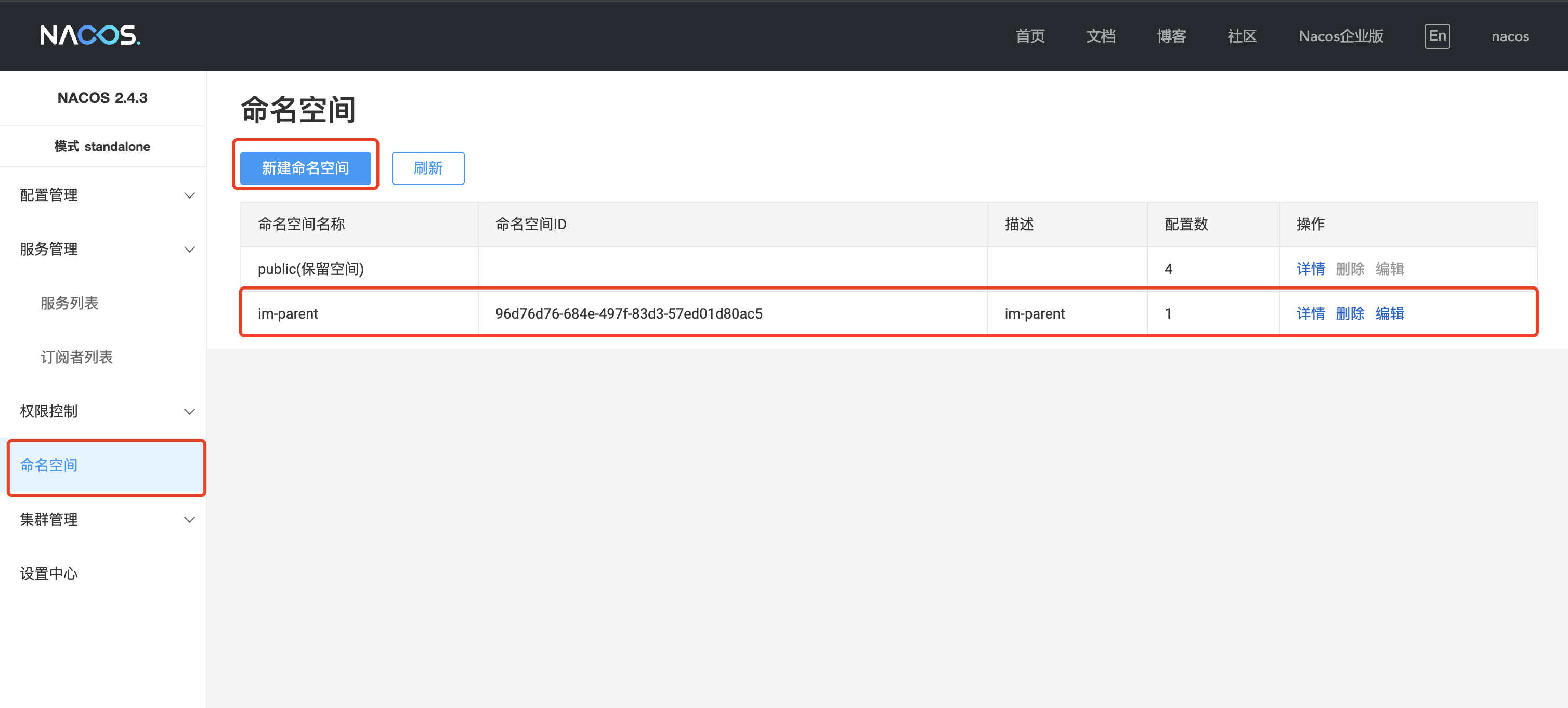Collapse the 服务管理 menu chevron
Viewport: 1568px width, 708px height.
click(x=189, y=250)
